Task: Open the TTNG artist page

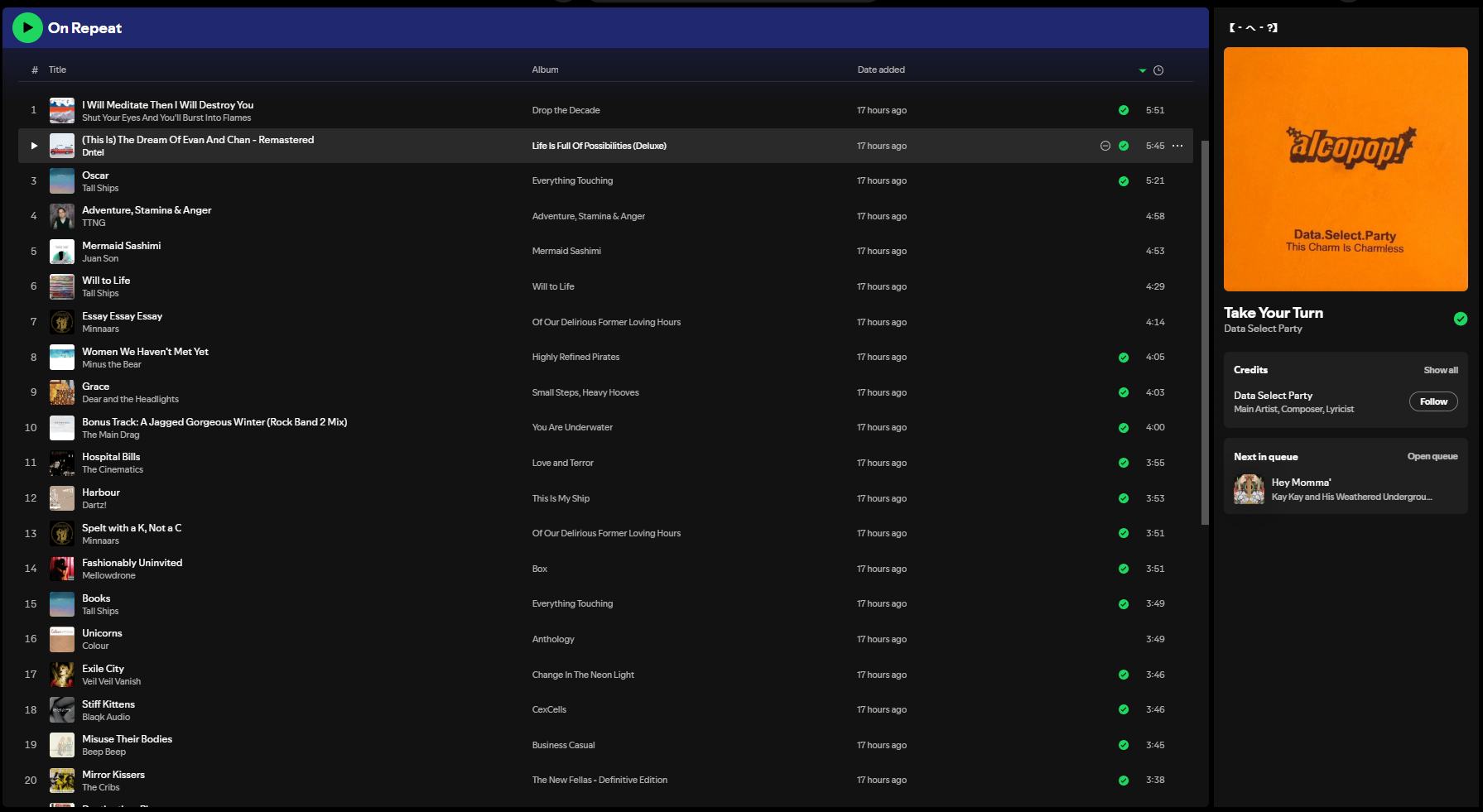Action: pyautogui.click(x=94, y=223)
